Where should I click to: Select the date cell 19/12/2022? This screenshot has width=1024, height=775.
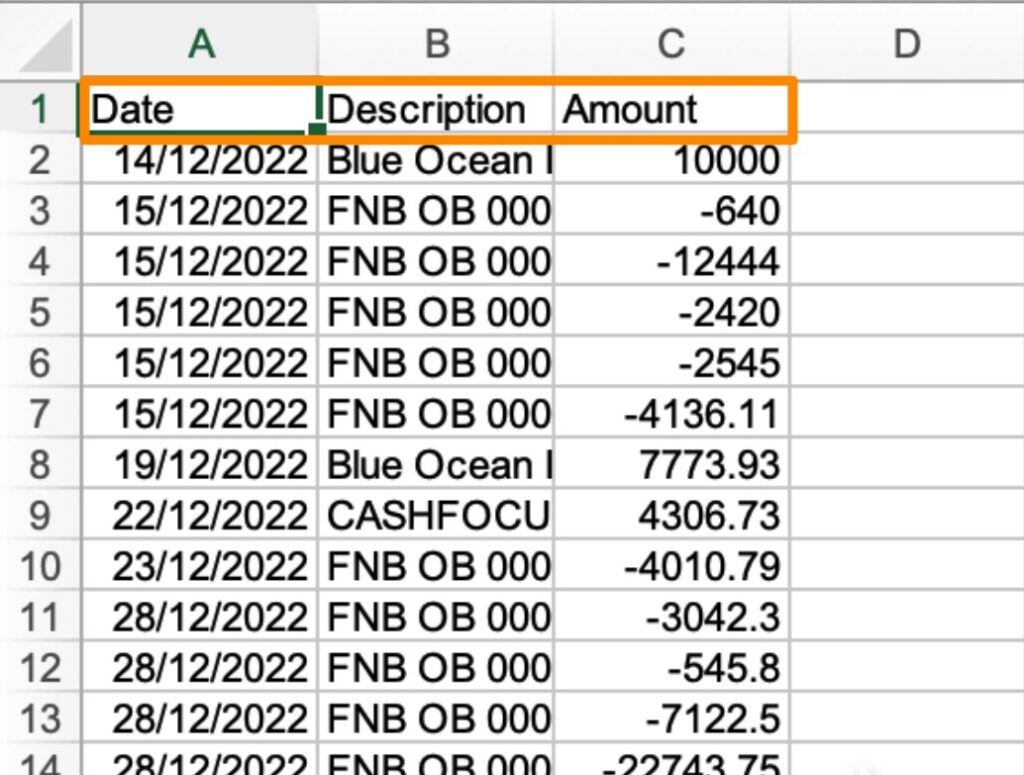tap(200, 464)
